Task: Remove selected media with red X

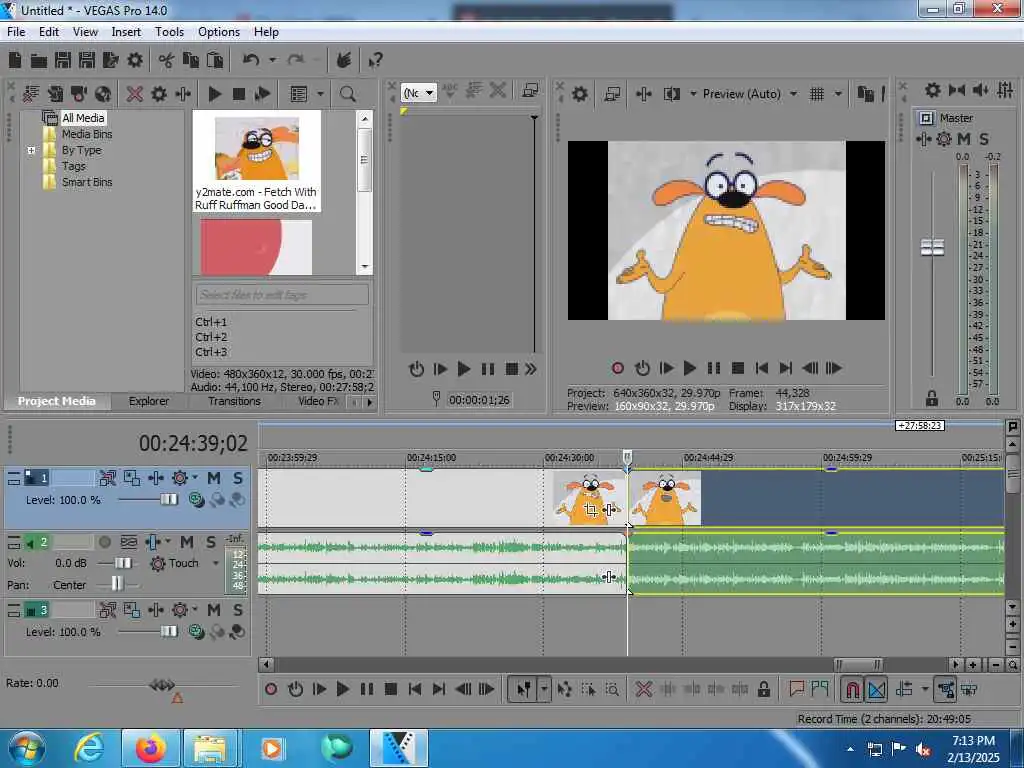Action: 135,94
